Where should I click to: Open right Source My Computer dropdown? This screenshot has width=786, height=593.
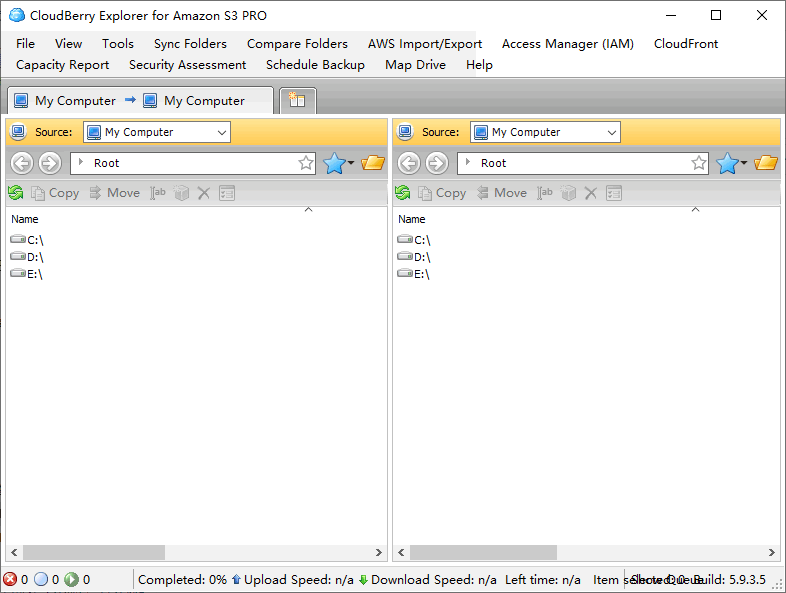(x=545, y=132)
